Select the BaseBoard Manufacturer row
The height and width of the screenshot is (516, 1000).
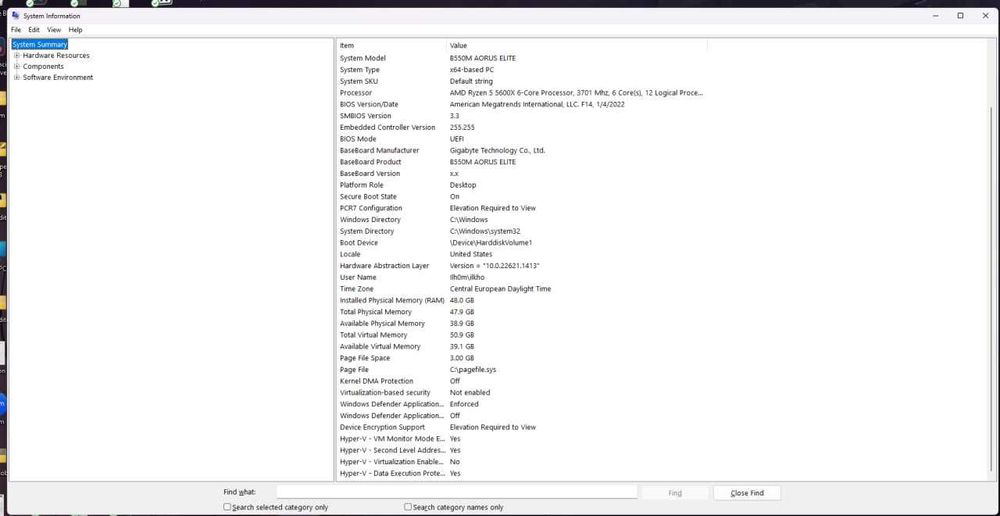522,151
